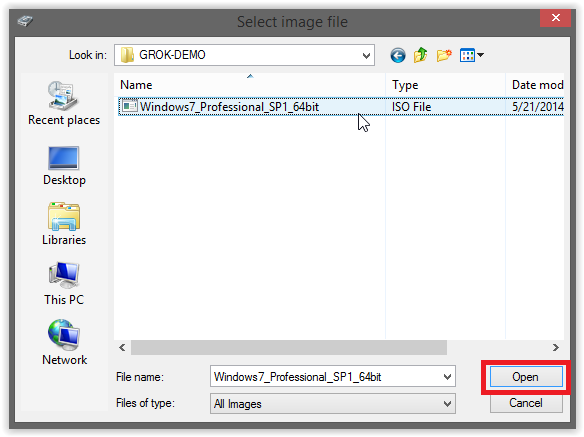This screenshot has width=584, height=437.
Task: Click the Cancel button
Action: click(526, 403)
